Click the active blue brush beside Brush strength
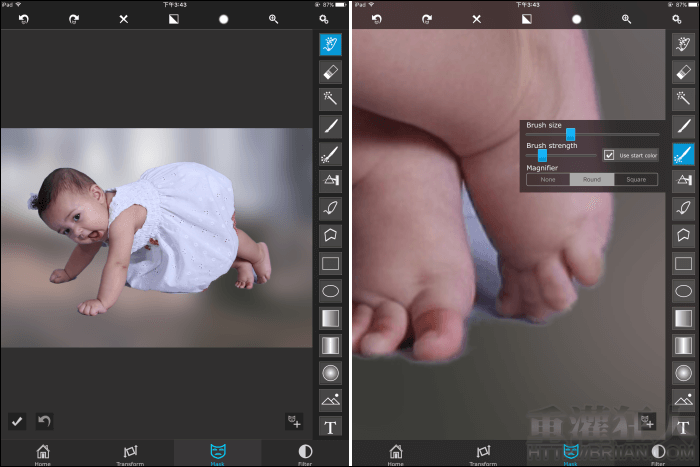Screen dimensions: 700x467 coord(683,154)
